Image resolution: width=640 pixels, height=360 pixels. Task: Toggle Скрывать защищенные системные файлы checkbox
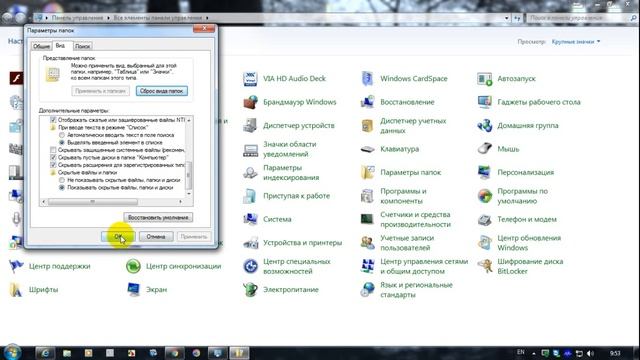(x=53, y=150)
